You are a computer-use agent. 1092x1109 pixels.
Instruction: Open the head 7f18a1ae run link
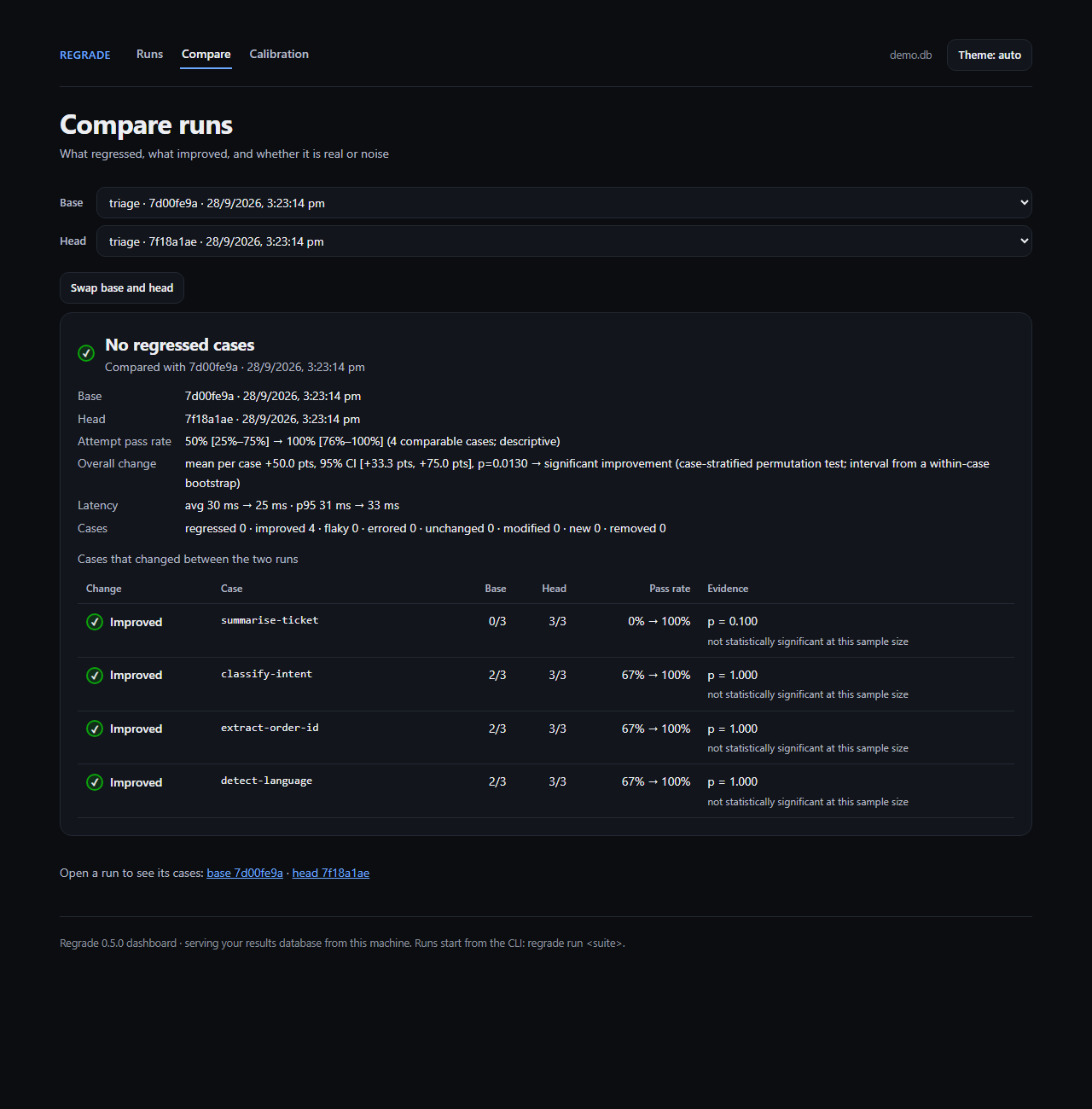[331, 873]
